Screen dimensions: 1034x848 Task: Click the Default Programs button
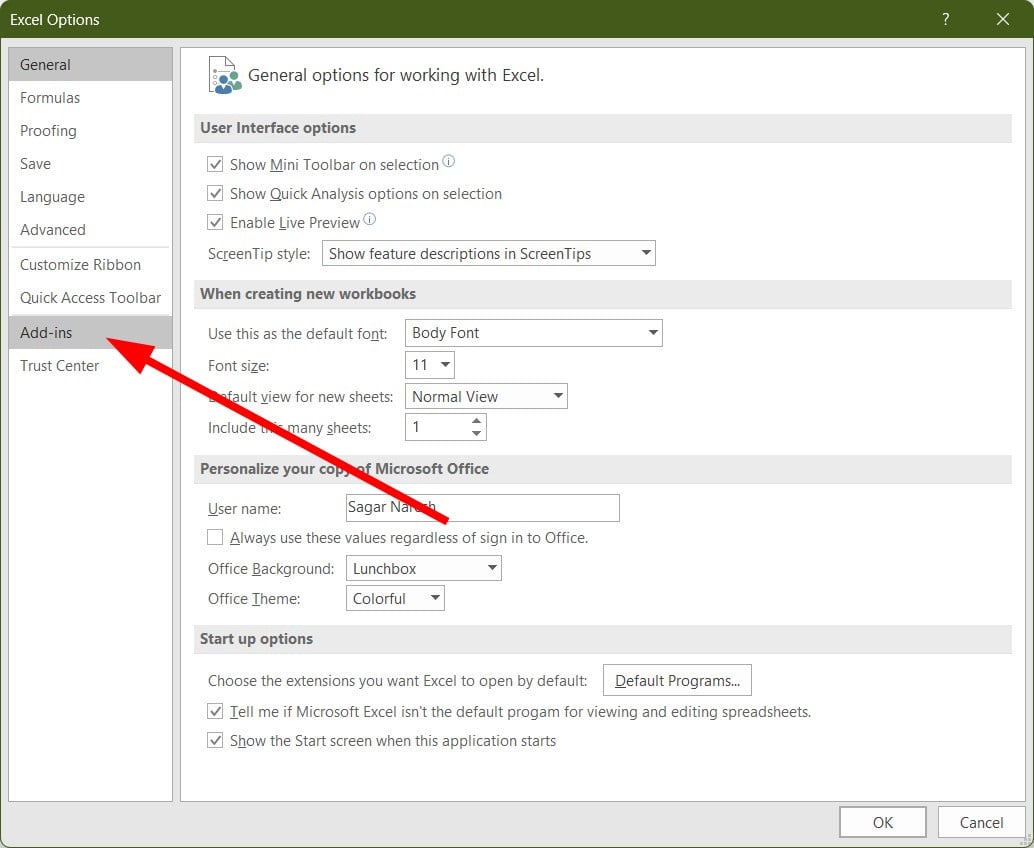point(677,680)
